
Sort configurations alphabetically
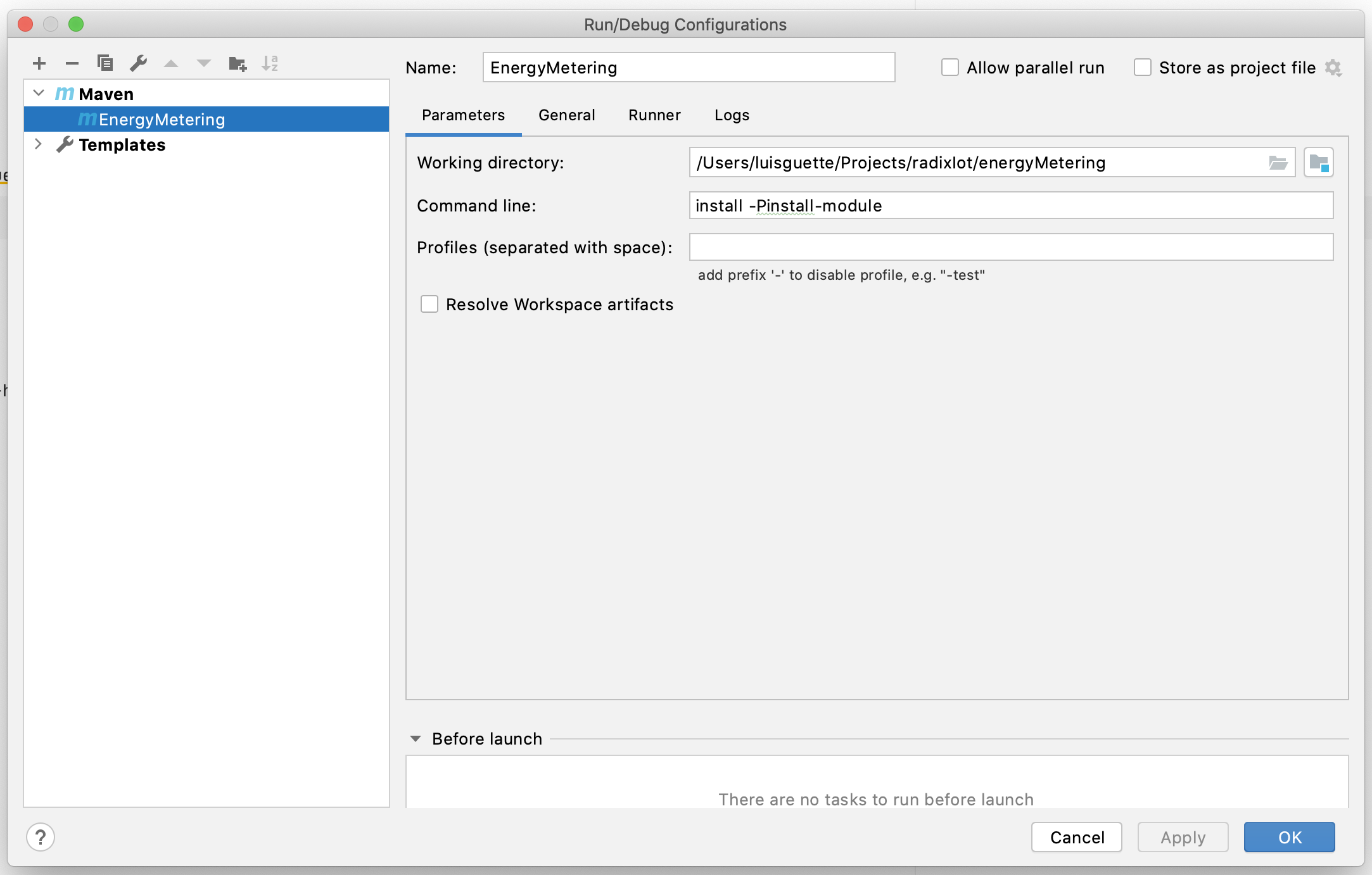coord(270,63)
